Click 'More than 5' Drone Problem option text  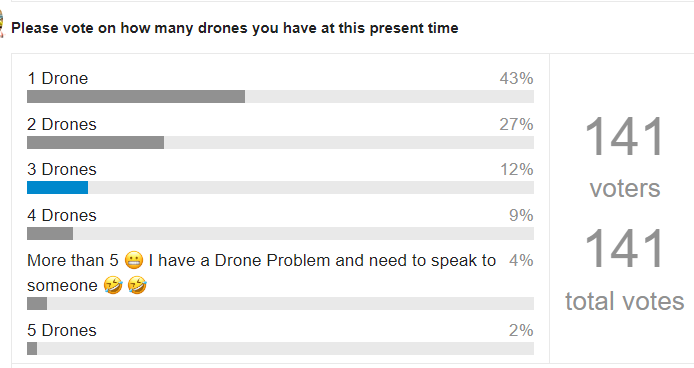point(262,273)
